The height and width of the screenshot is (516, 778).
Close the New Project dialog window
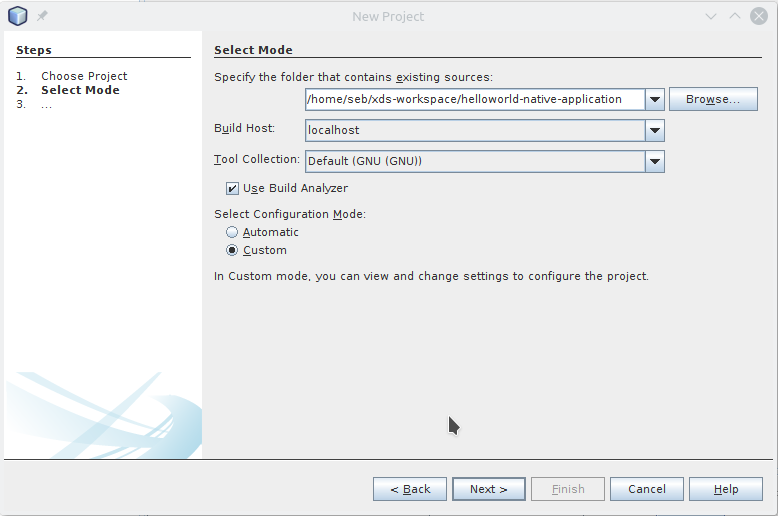(x=759, y=16)
